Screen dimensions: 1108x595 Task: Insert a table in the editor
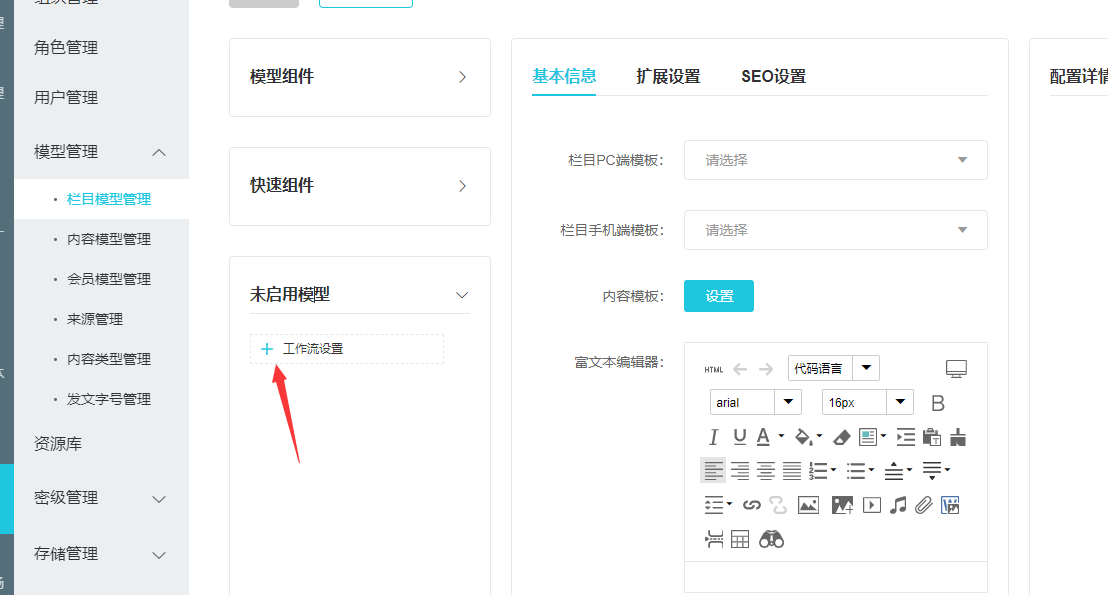(x=740, y=539)
